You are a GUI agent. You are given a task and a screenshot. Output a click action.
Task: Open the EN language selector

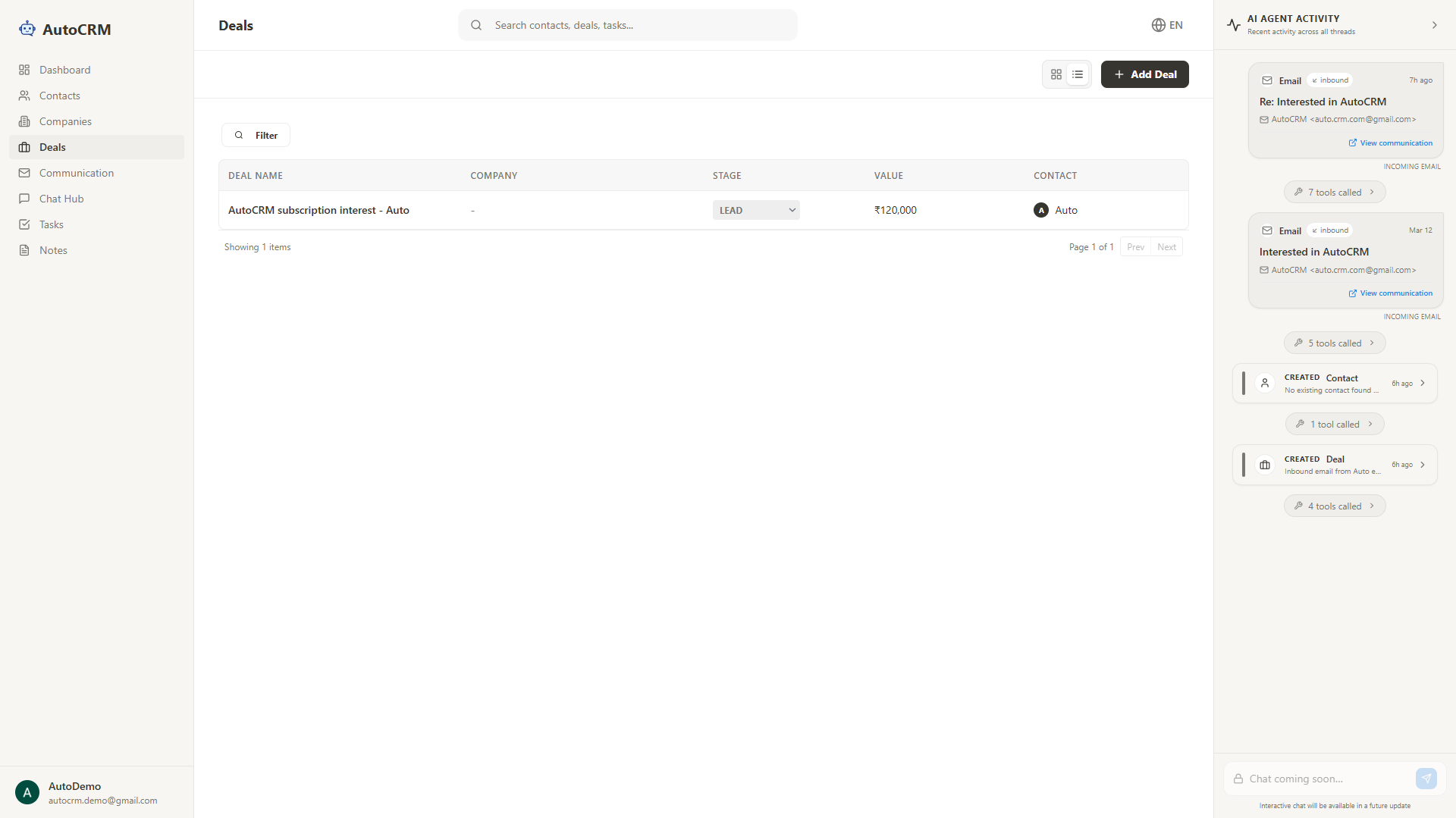[x=1167, y=25]
